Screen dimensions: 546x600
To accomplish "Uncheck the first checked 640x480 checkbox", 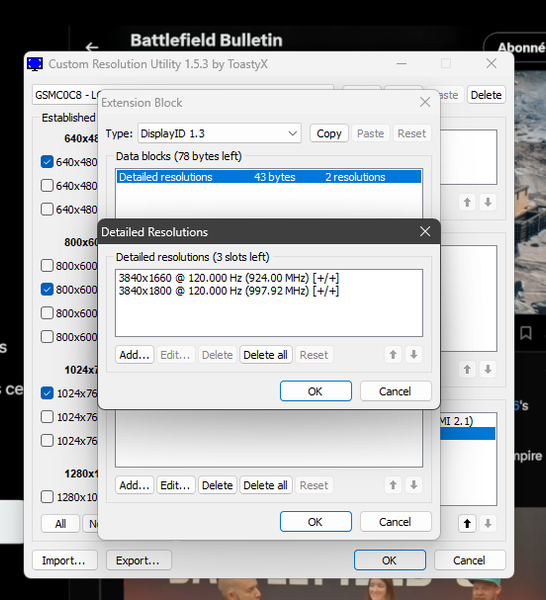I will tap(47, 162).
